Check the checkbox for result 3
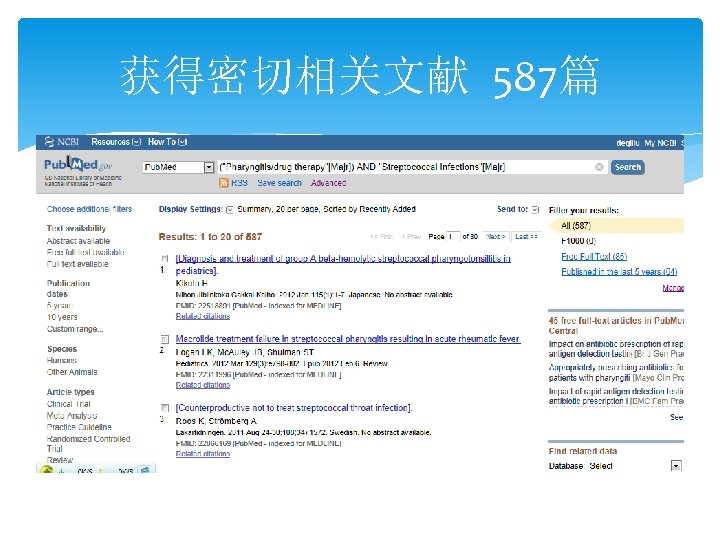 coord(165,408)
